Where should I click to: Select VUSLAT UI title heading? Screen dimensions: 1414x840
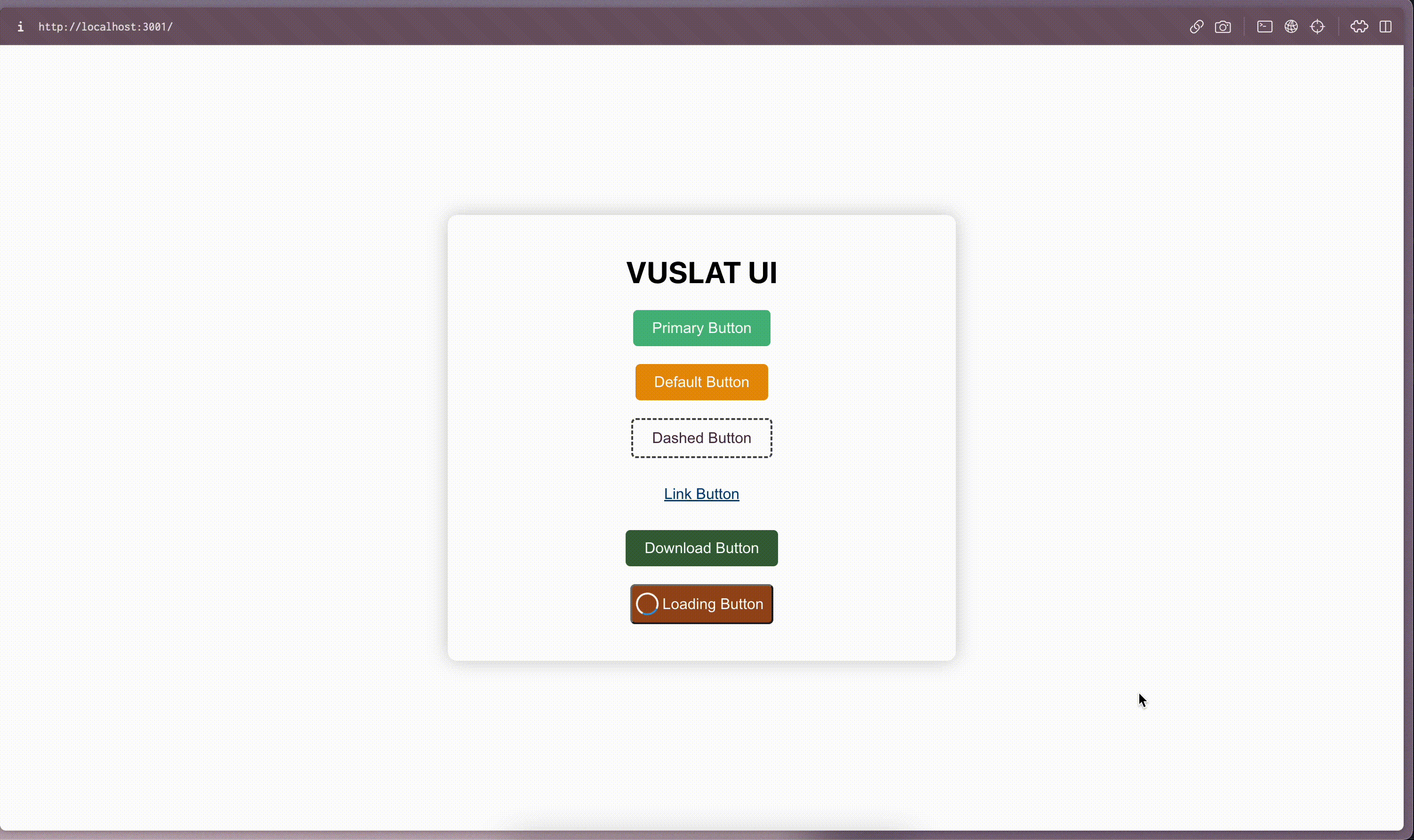click(701, 272)
